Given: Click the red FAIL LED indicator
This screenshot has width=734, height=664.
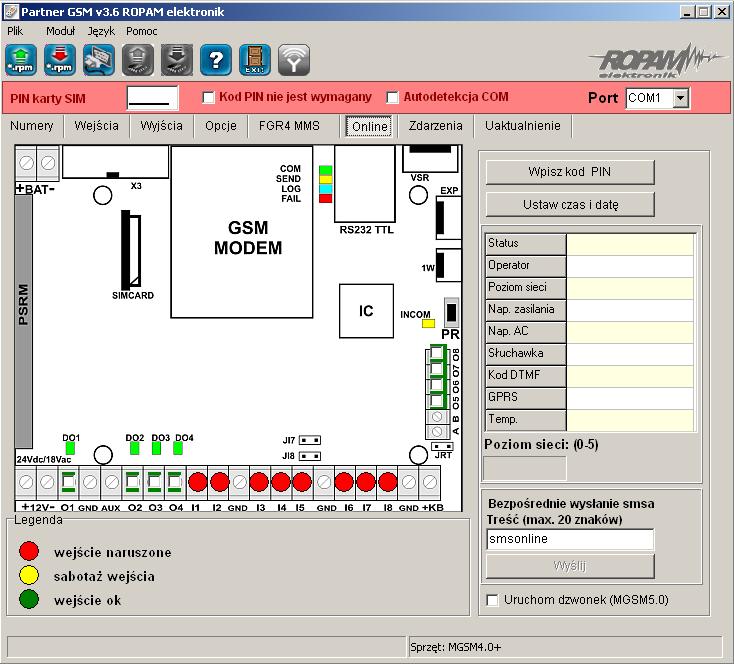Looking at the screenshot, I should 325,198.
